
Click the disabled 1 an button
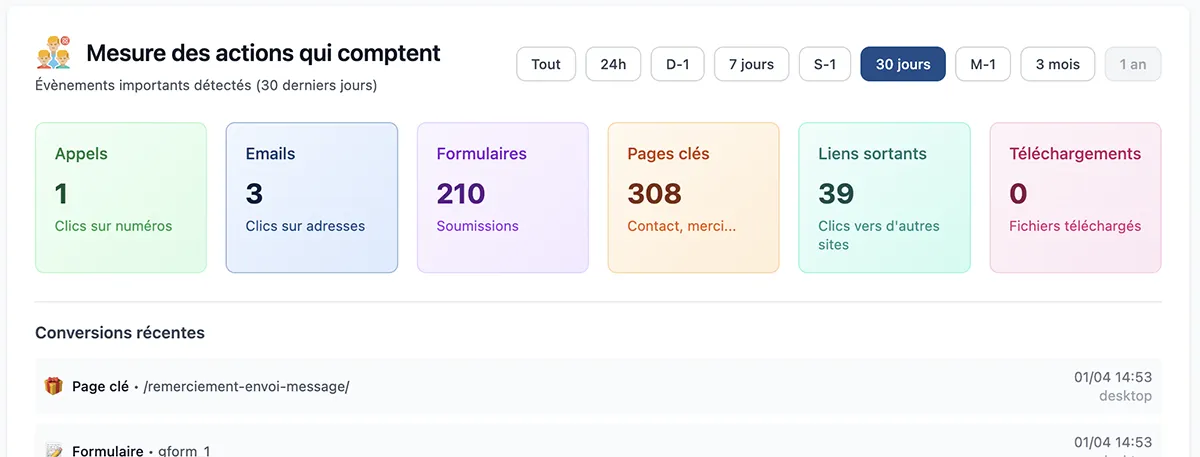[1133, 64]
